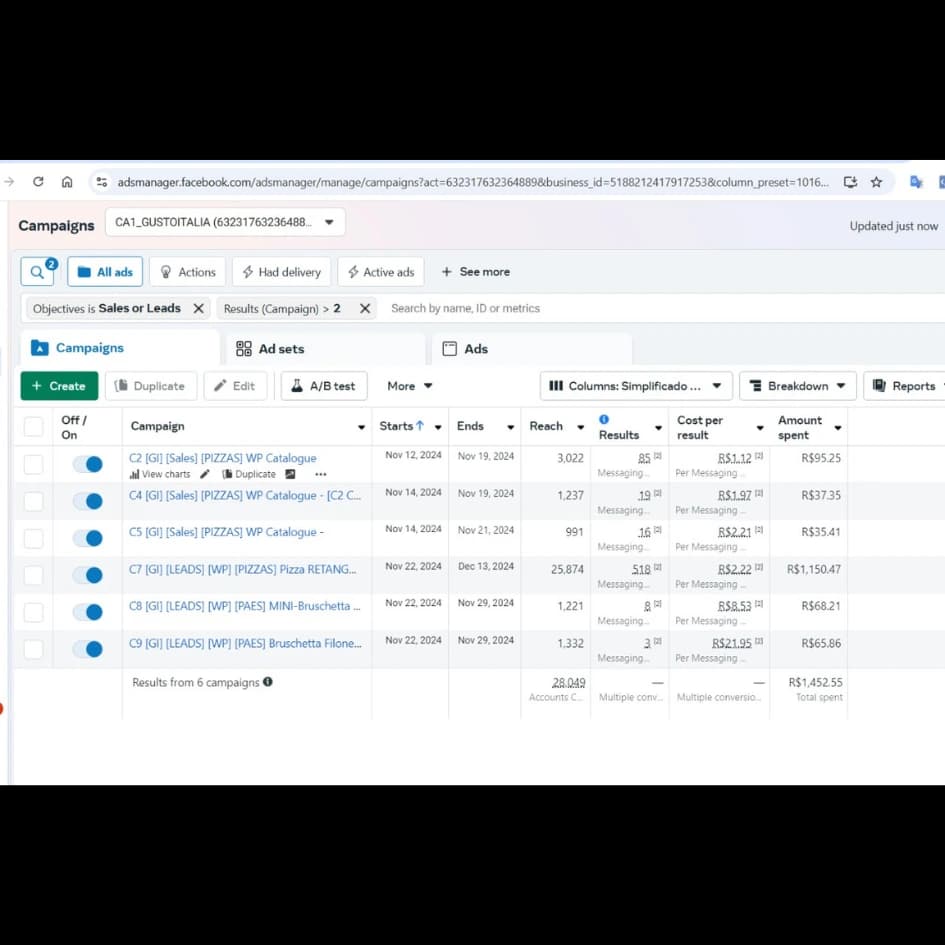Open the Breakdown dropdown
Viewport: 945px width, 945px height.
click(797, 386)
